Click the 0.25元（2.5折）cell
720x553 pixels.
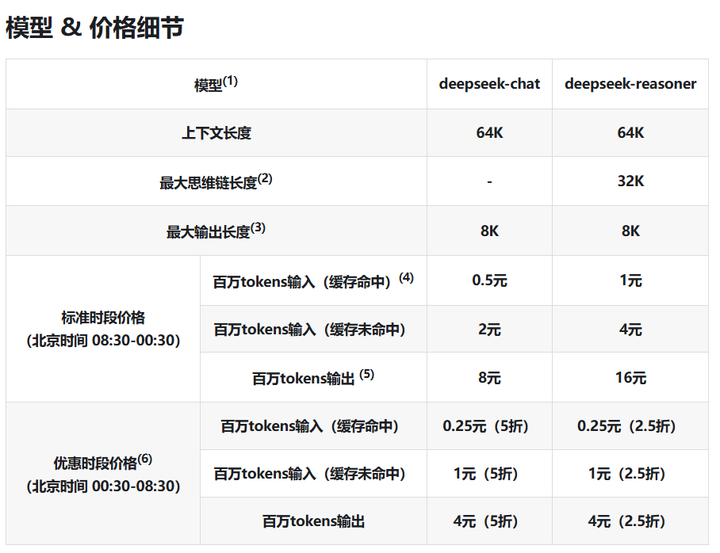[x=630, y=426]
